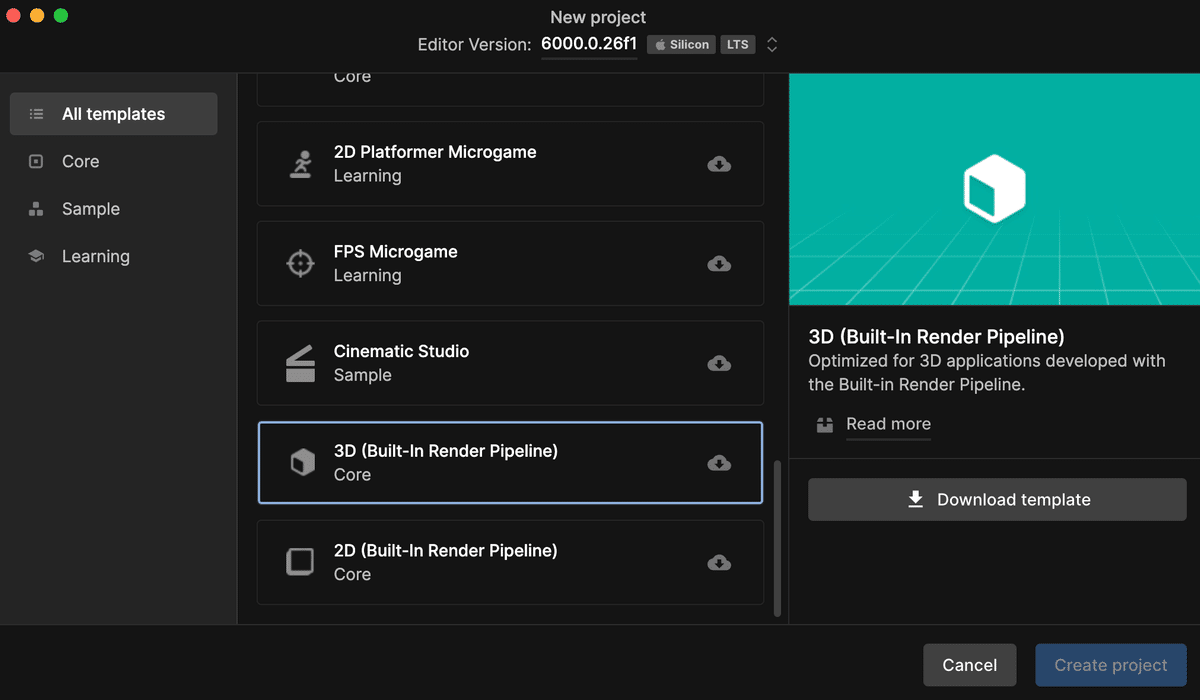Click the download arrow icon in Download template
This screenshot has width=1200, height=700.
pyautogui.click(x=916, y=499)
